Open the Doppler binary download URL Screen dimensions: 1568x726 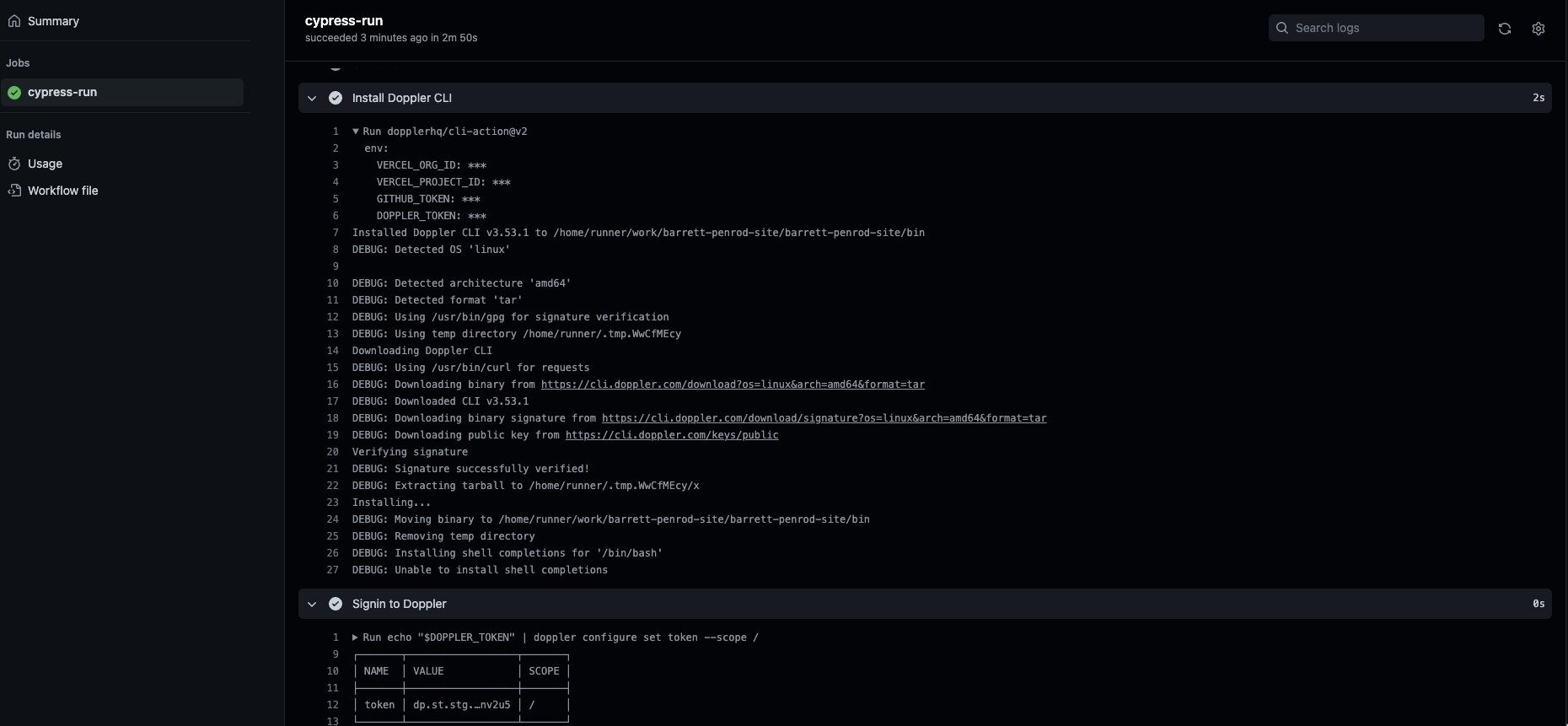(x=733, y=385)
